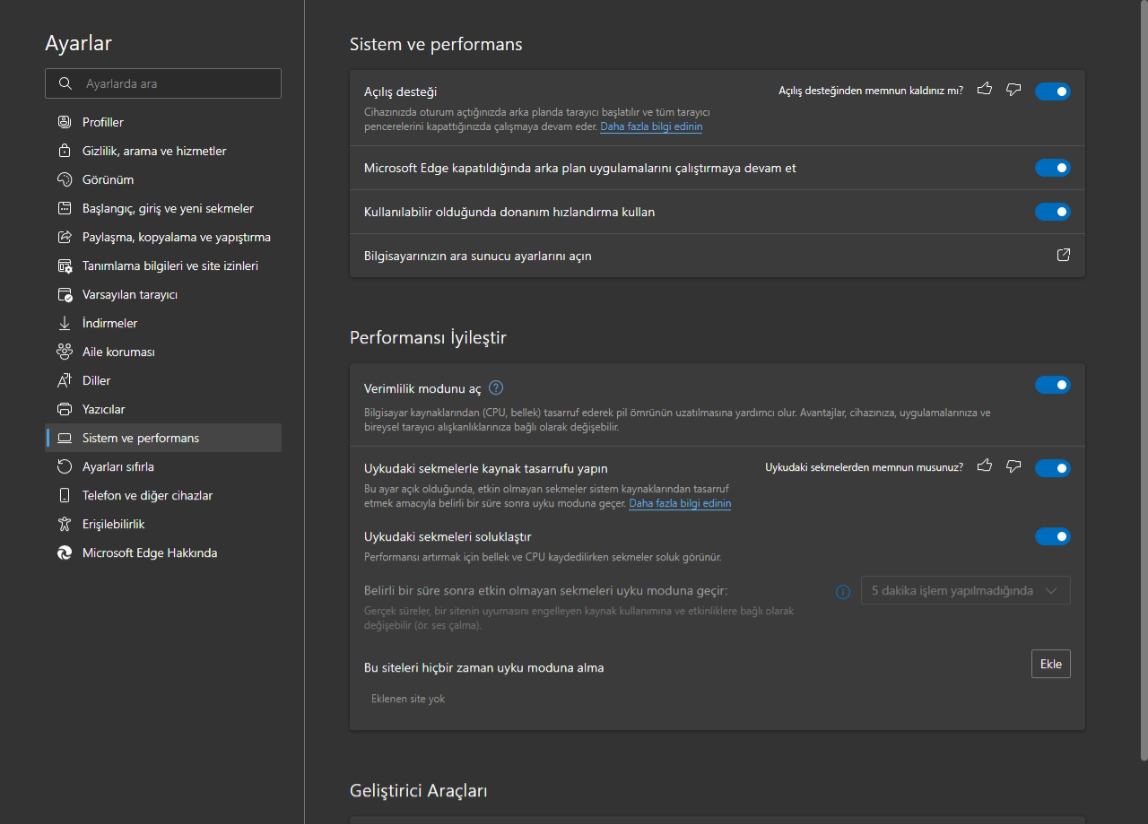Open the 5 dakika inactivity dropdown
The image size is (1148, 824).
[965, 591]
